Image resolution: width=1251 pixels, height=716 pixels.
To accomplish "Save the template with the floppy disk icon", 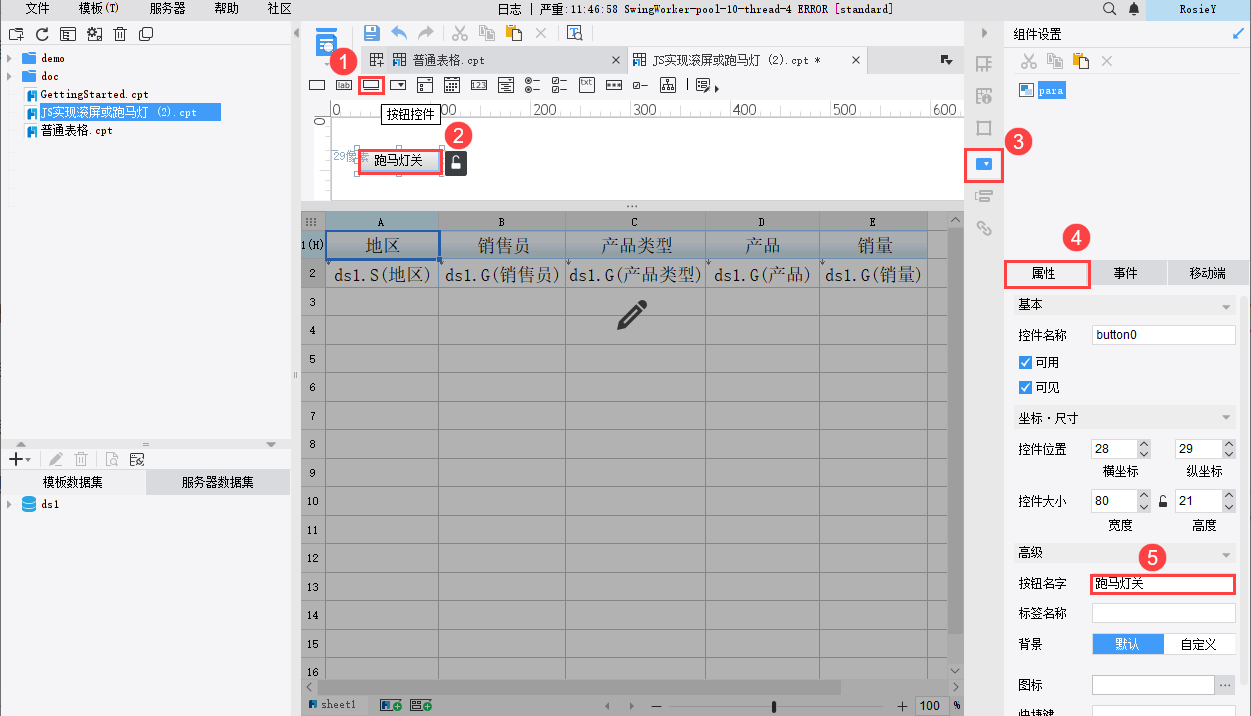I will pos(371,33).
